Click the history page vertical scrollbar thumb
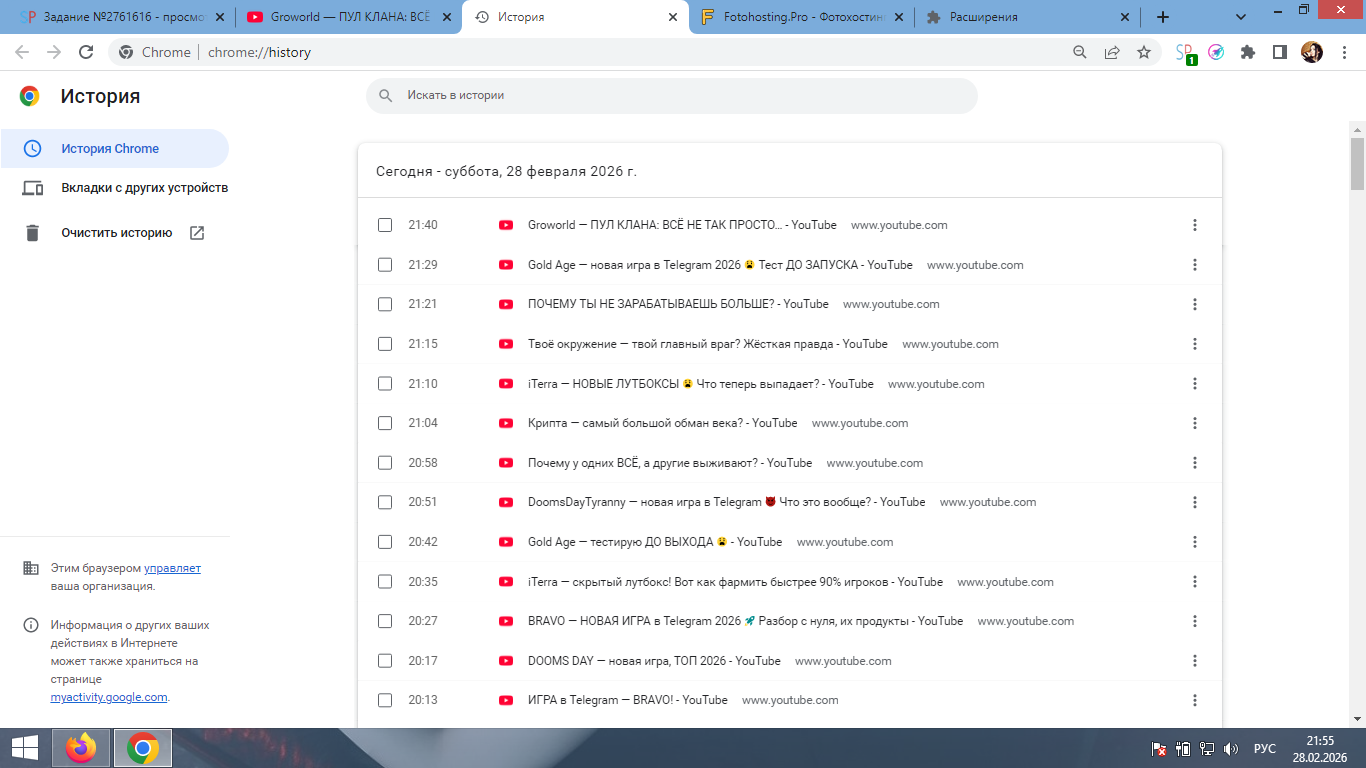Screen dimensions: 1366x768 pyautogui.click(x=1357, y=163)
